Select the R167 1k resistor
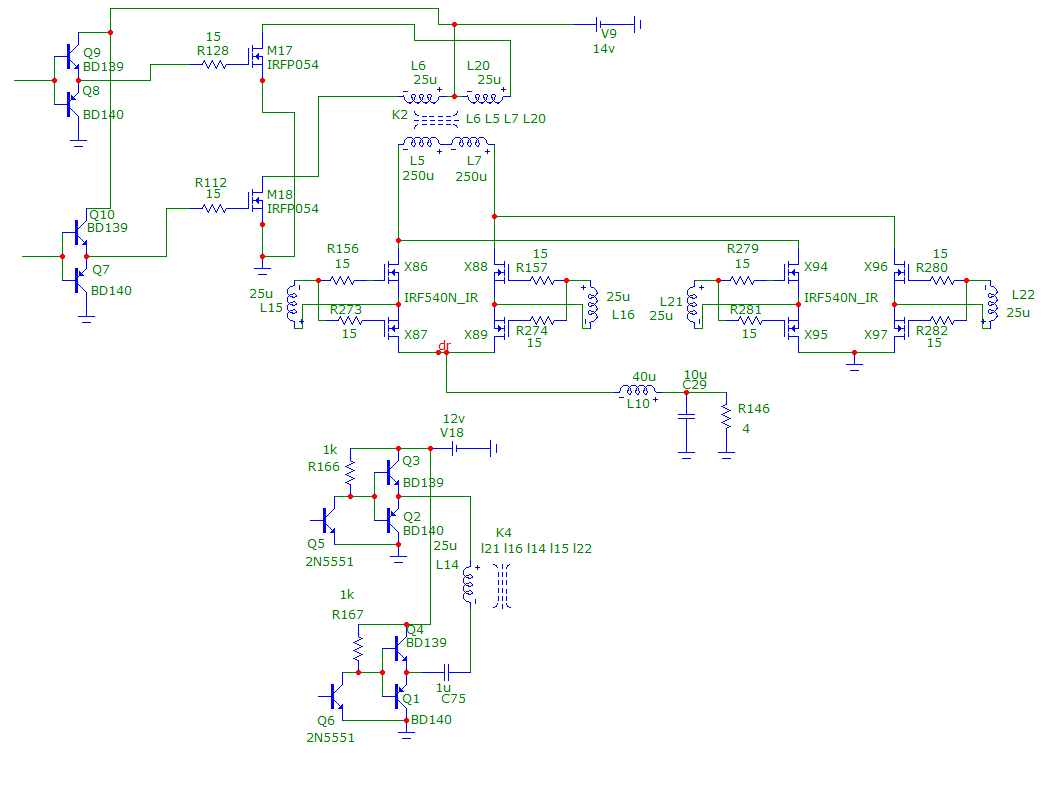The height and width of the screenshot is (807, 1055). tap(358, 648)
